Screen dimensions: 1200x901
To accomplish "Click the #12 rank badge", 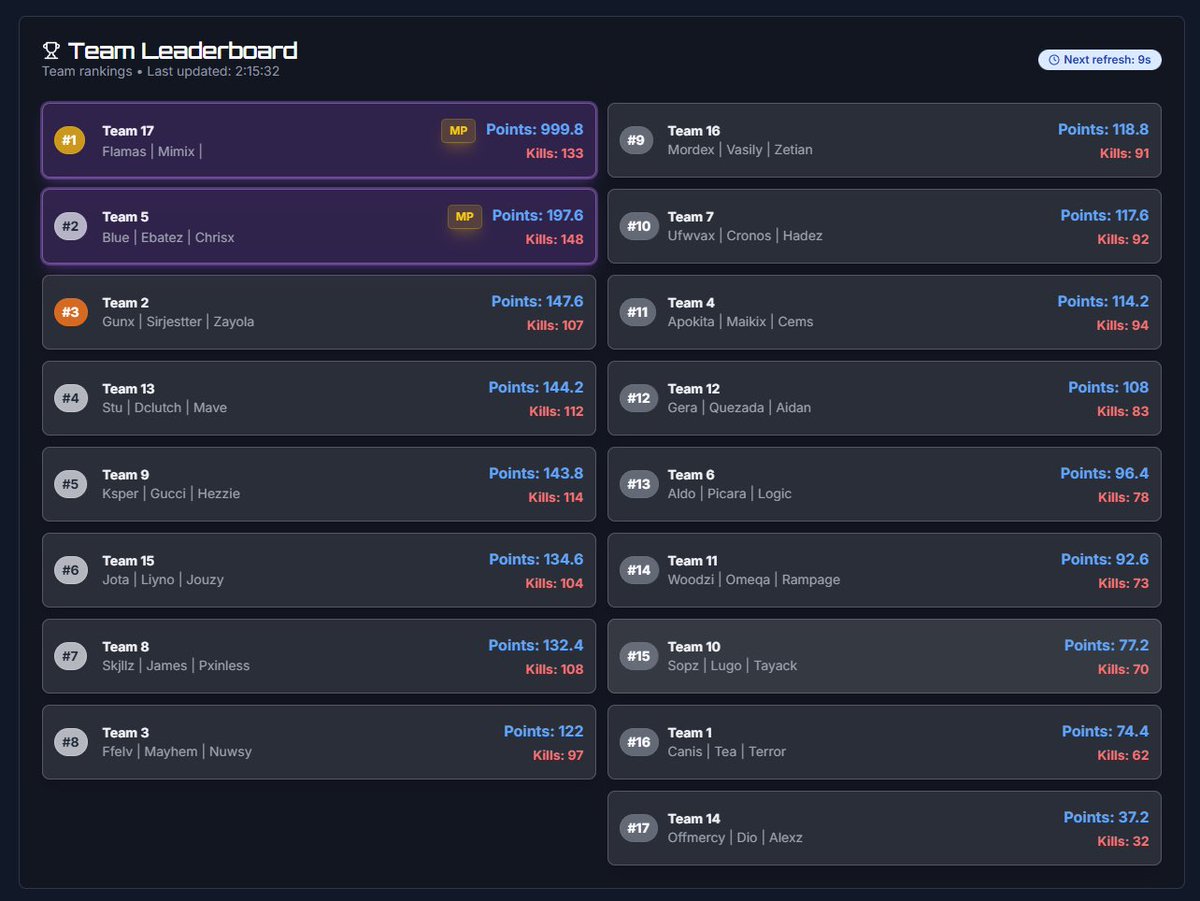I will click(638, 398).
